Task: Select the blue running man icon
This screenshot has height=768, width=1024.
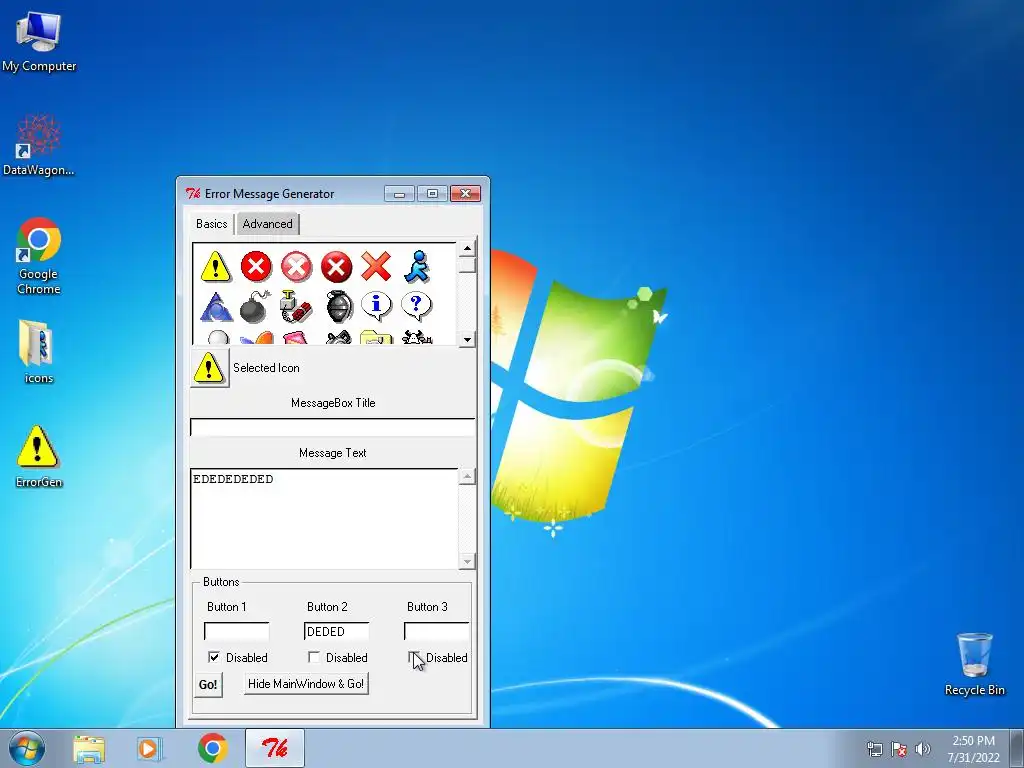Action: 417,266
